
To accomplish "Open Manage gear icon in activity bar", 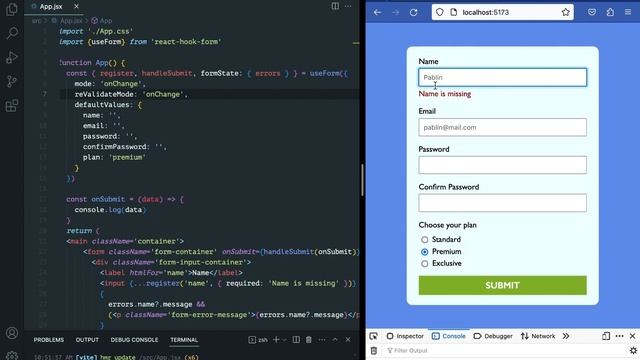I will pyautogui.click(x=12, y=355).
